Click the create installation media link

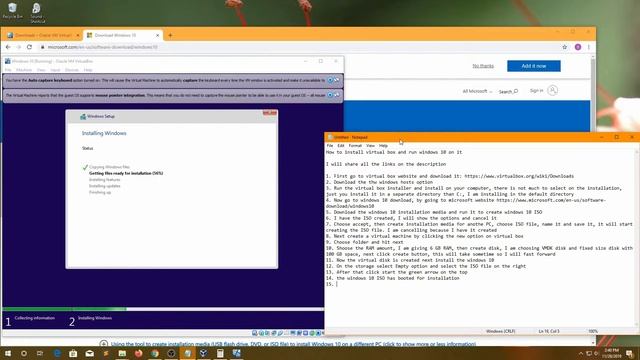point(293,344)
